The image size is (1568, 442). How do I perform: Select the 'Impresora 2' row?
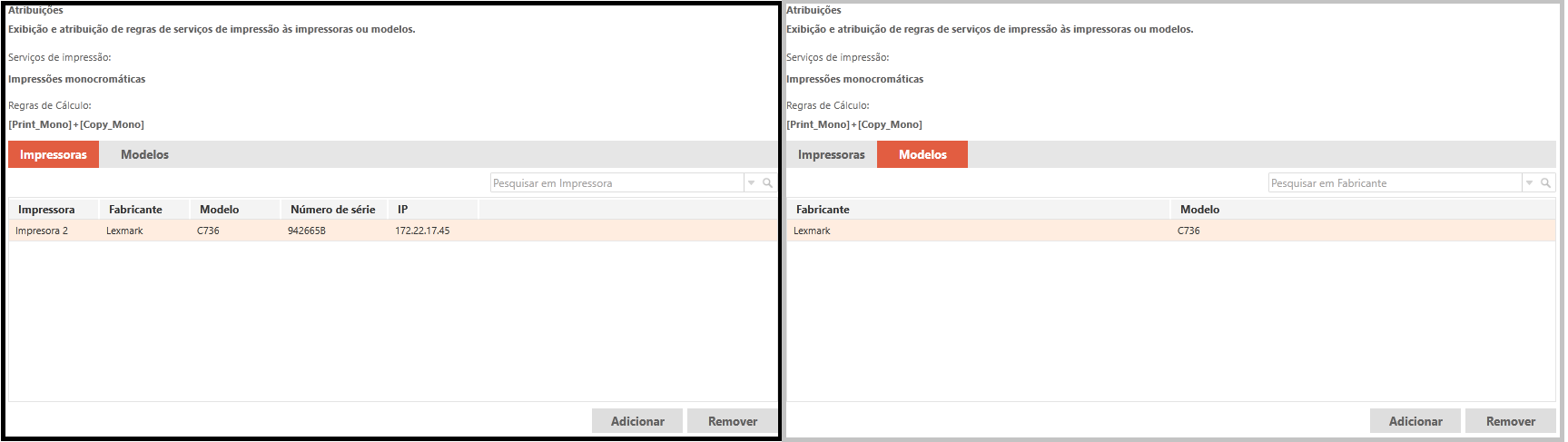[42, 231]
